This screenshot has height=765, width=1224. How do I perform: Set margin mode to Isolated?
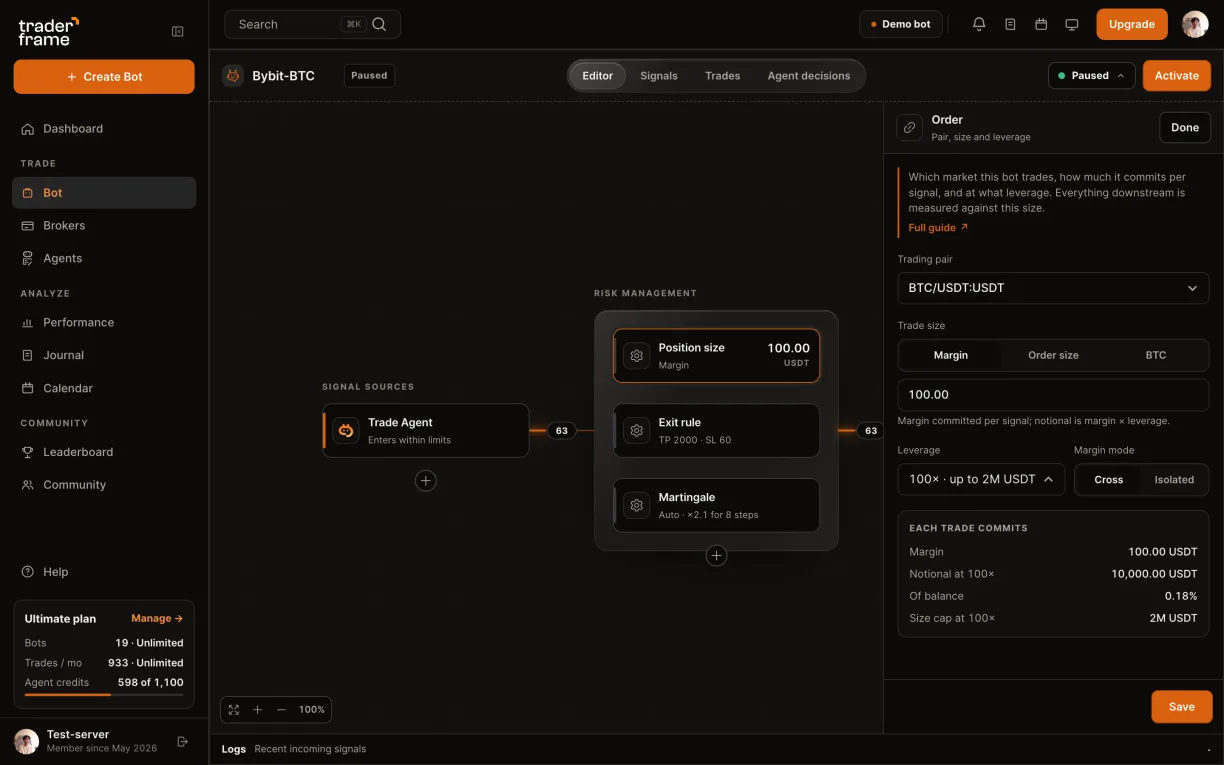pos(1174,479)
